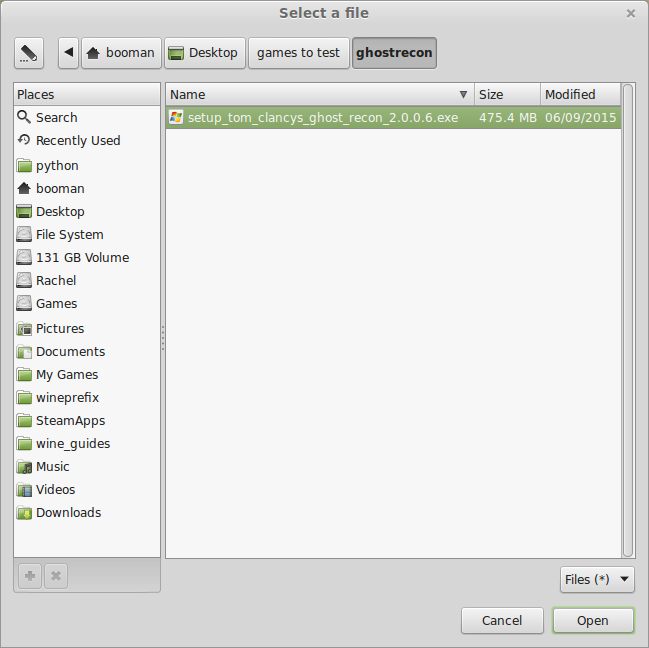The width and height of the screenshot is (649, 648).
Task: Select the ghostrecon path button
Action: [394, 53]
